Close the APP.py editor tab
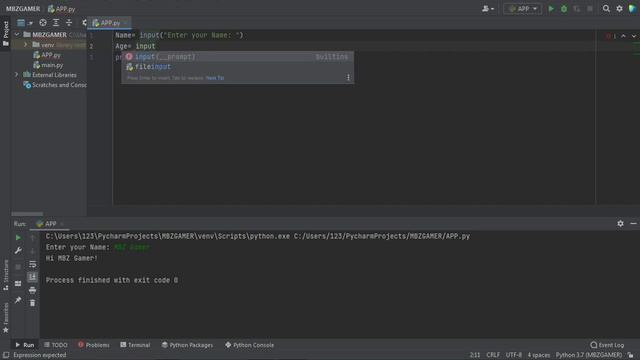 pyautogui.click(x=126, y=23)
